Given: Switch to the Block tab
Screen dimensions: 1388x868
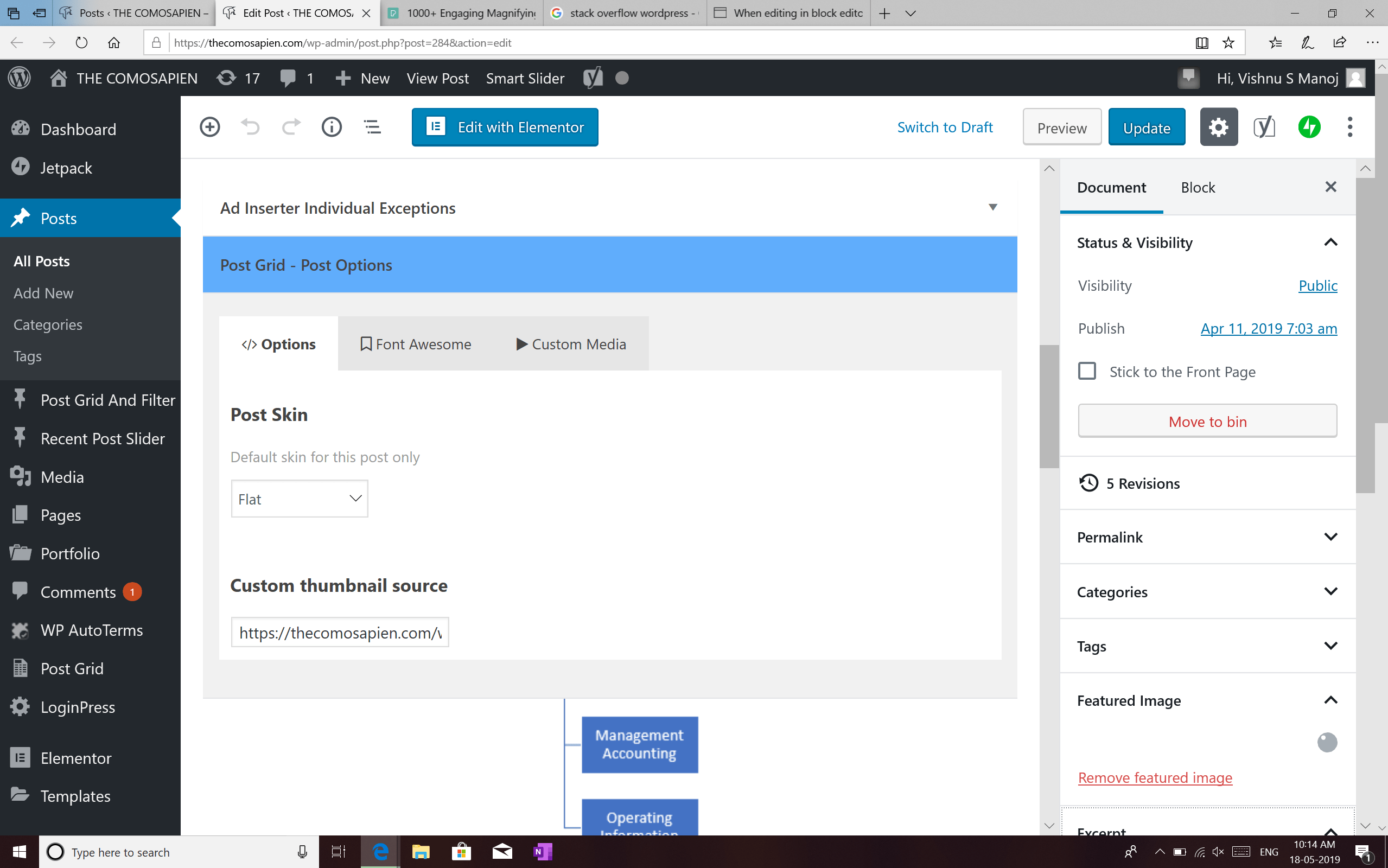Looking at the screenshot, I should 1198,187.
